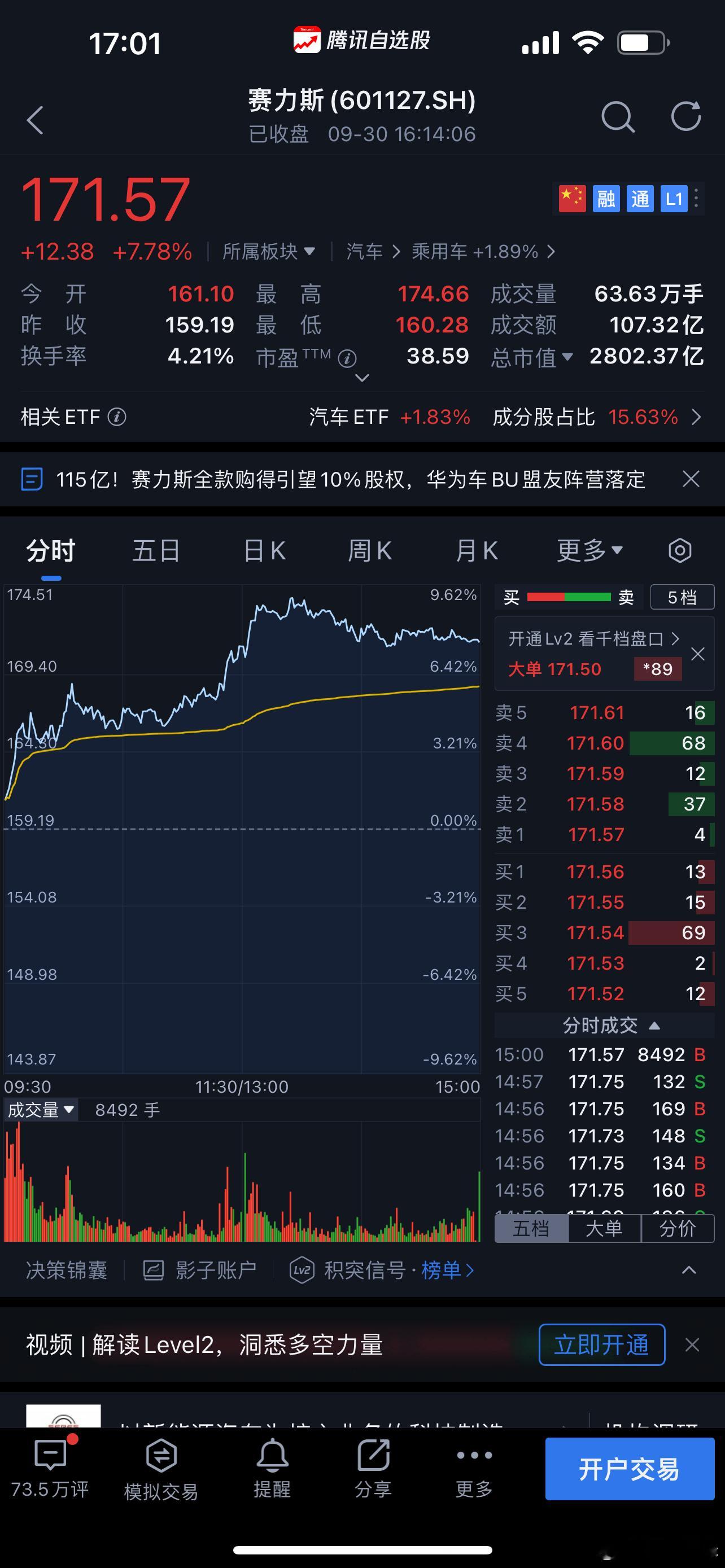
Task: Select the 大单 tab
Action: pos(605,1228)
